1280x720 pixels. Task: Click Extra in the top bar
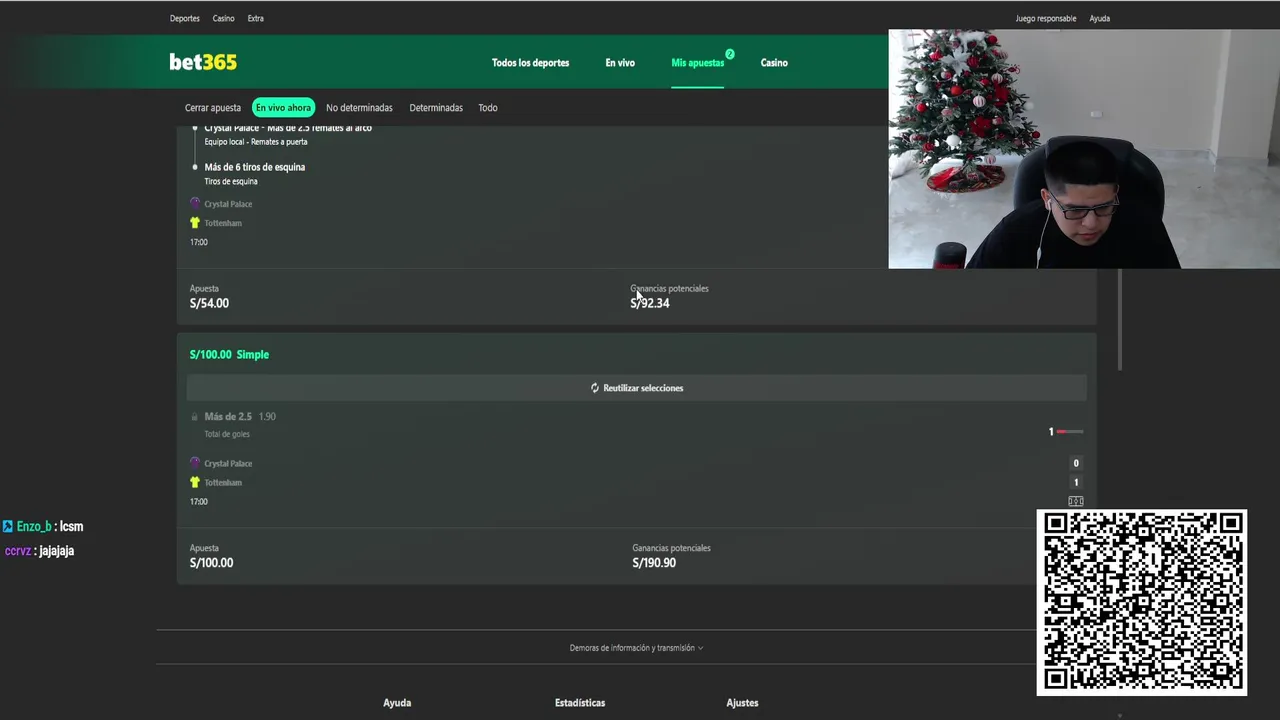click(x=256, y=18)
